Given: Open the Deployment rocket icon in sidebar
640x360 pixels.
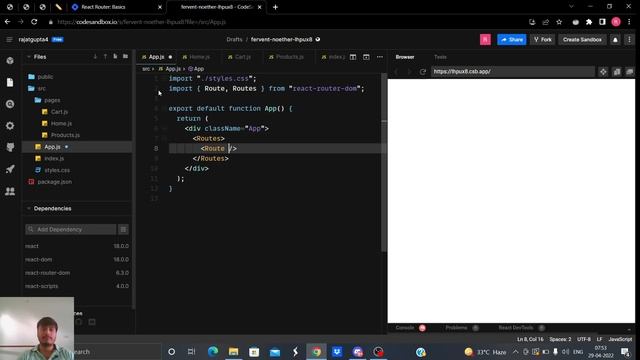Looking at the screenshot, I should coord(10,169).
